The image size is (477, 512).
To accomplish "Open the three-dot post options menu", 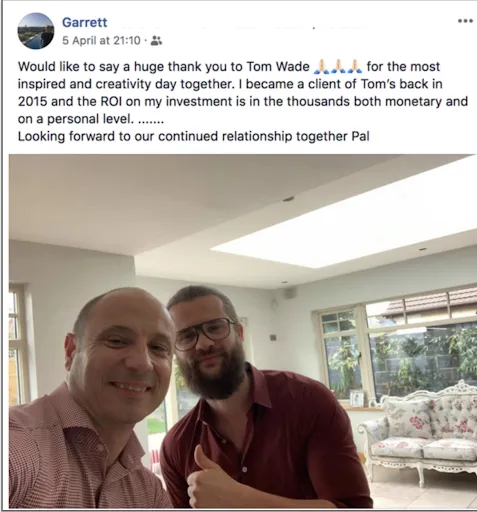I will click(x=465, y=21).
